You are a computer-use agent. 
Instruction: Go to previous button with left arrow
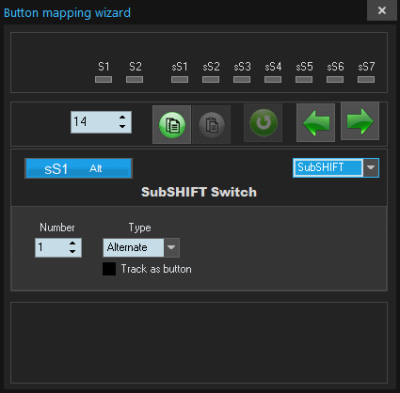[315, 123]
